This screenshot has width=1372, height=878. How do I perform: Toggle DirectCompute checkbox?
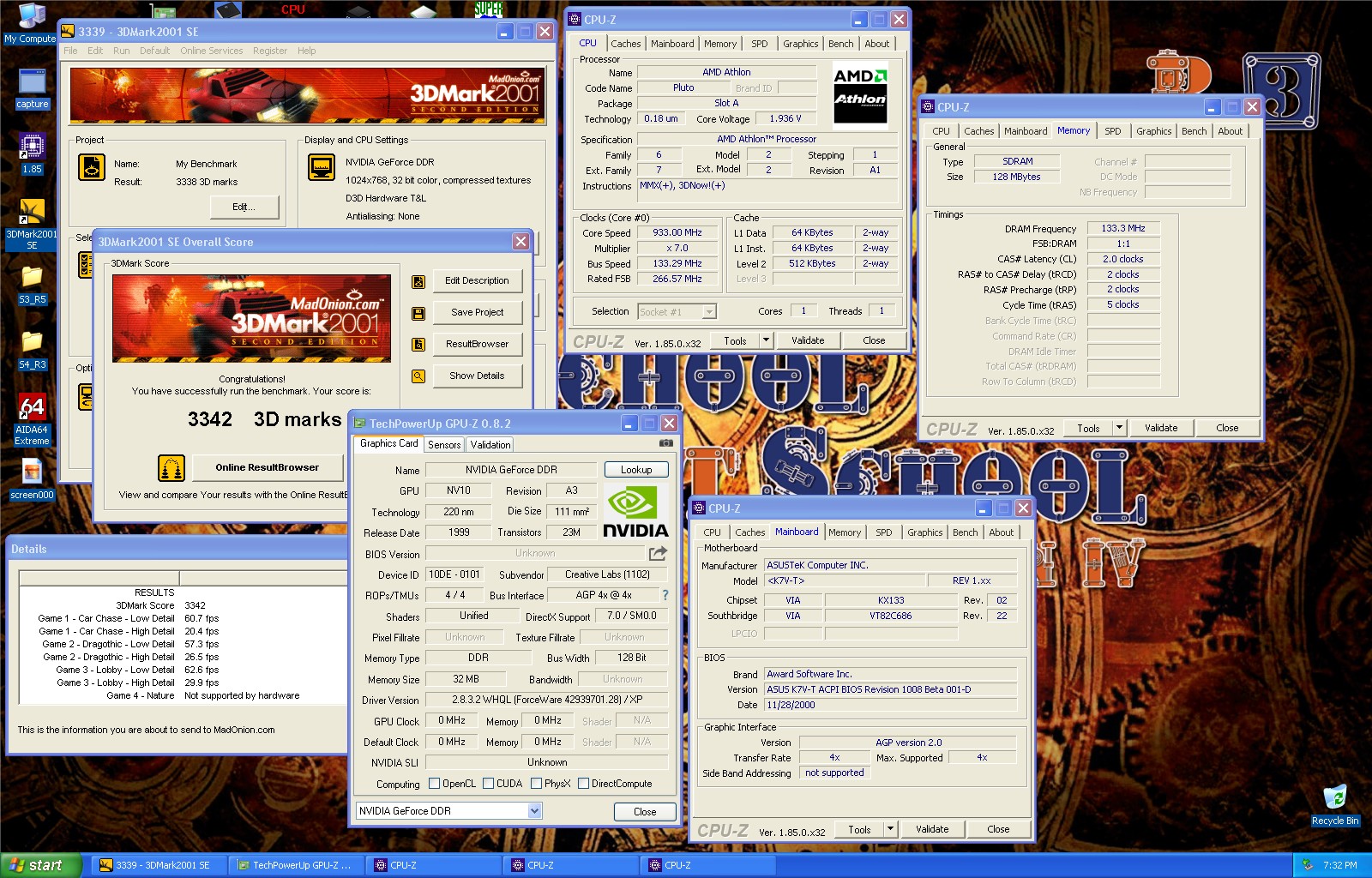click(x=583, y=784)
